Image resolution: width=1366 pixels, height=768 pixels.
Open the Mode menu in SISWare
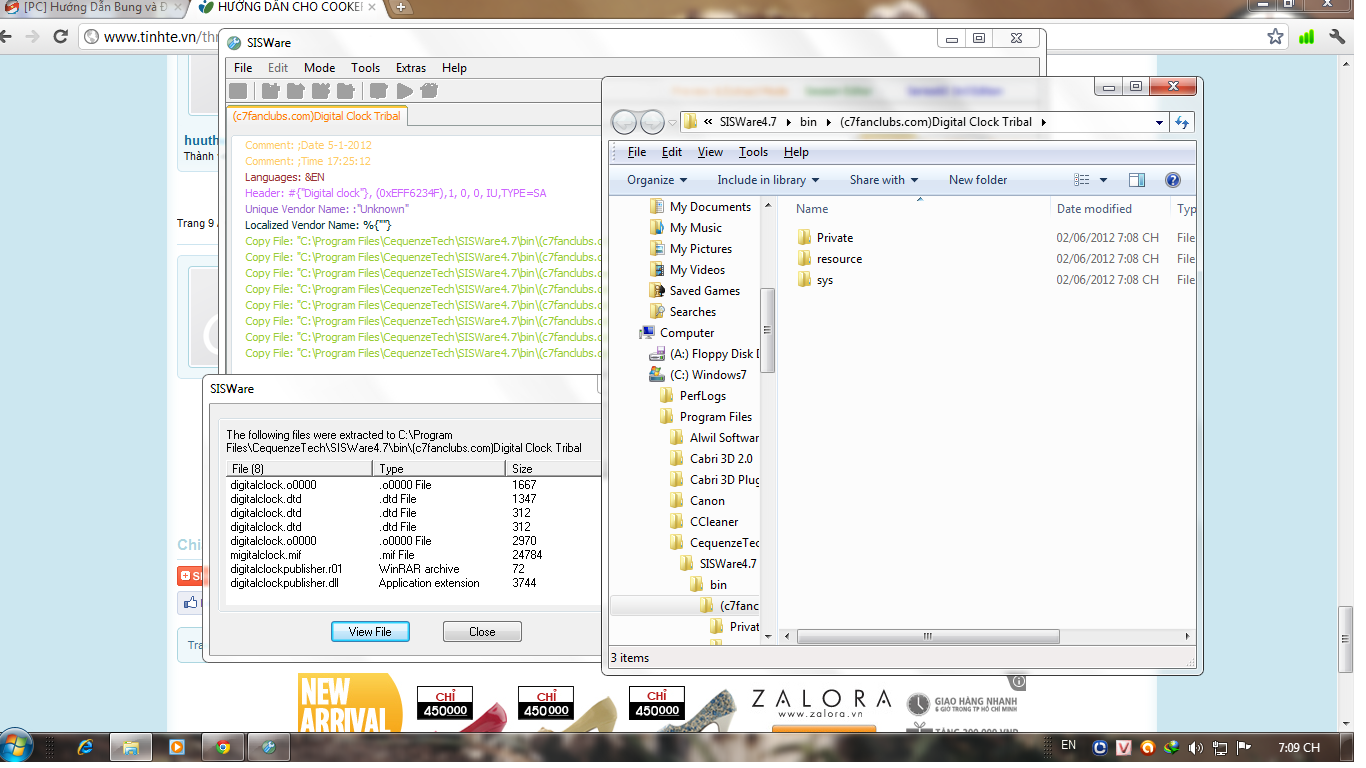[x=319, y=68]
